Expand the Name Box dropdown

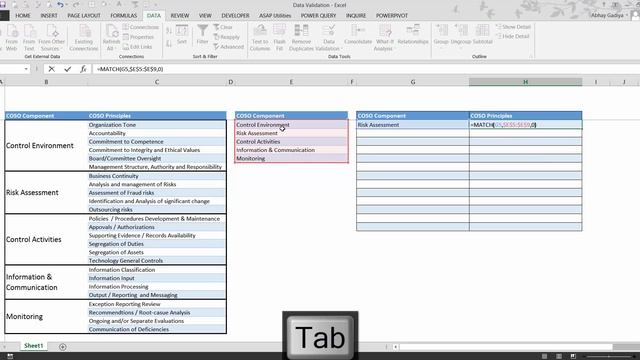pos(26,69)
